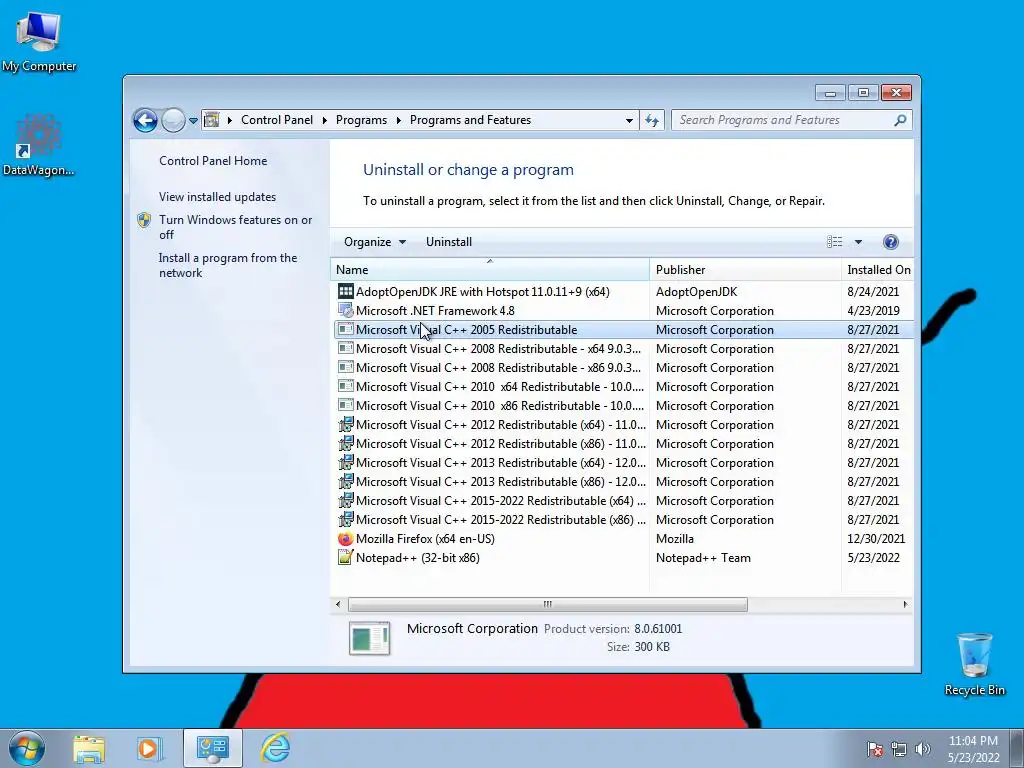Click the details pane program thumbnail
Viewport: 1024px width, 768px height.
pos(370,638)
